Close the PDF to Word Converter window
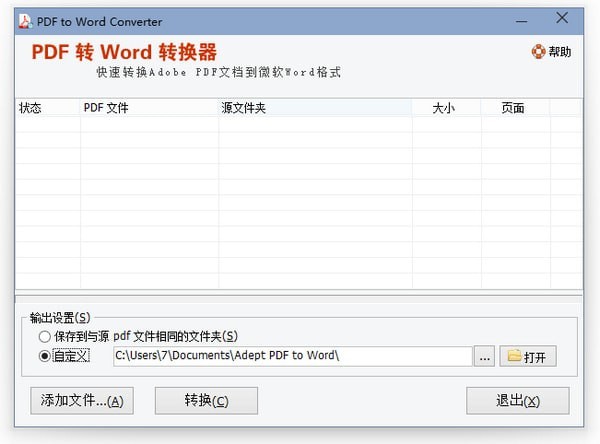 (x=562, y=18)
